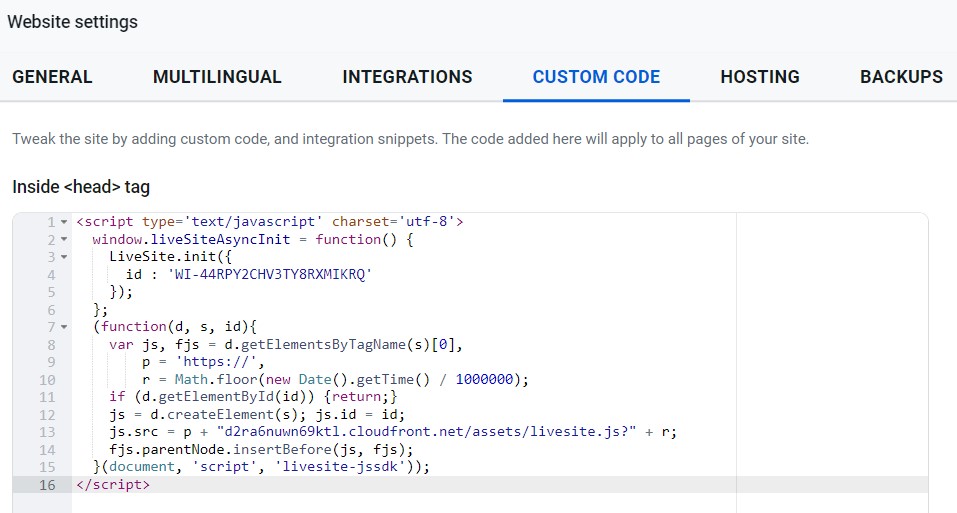This screenshot has height=513, width=957.
Task: Collapse the script tag fold on line 1
Action: [x=65, y=222]
